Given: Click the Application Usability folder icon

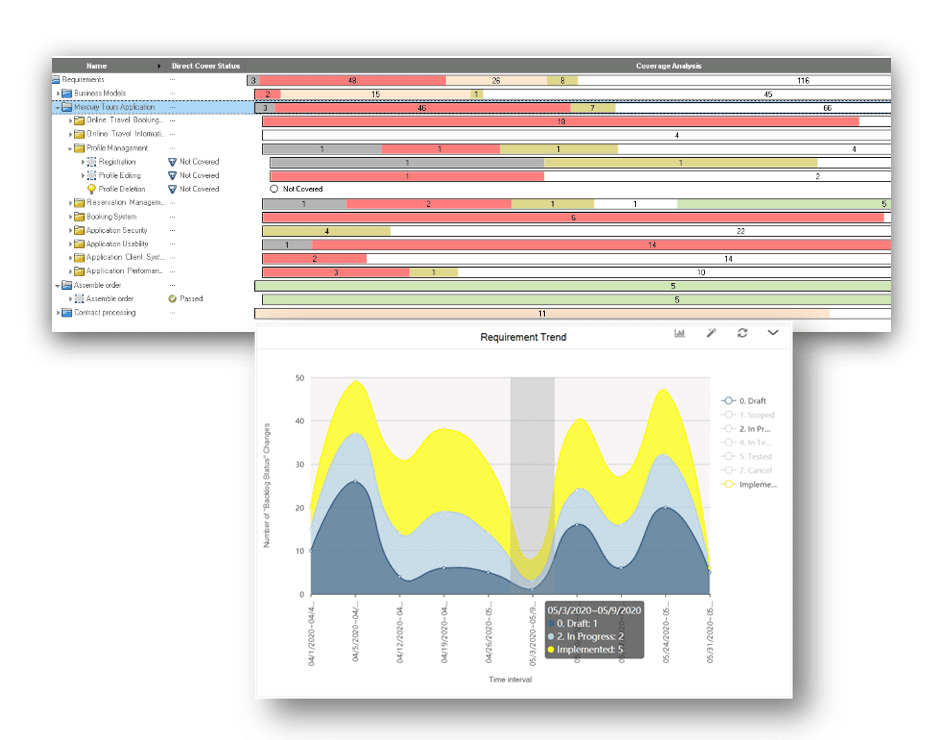Looking at the screenshot, I should (x=79, y=244).
